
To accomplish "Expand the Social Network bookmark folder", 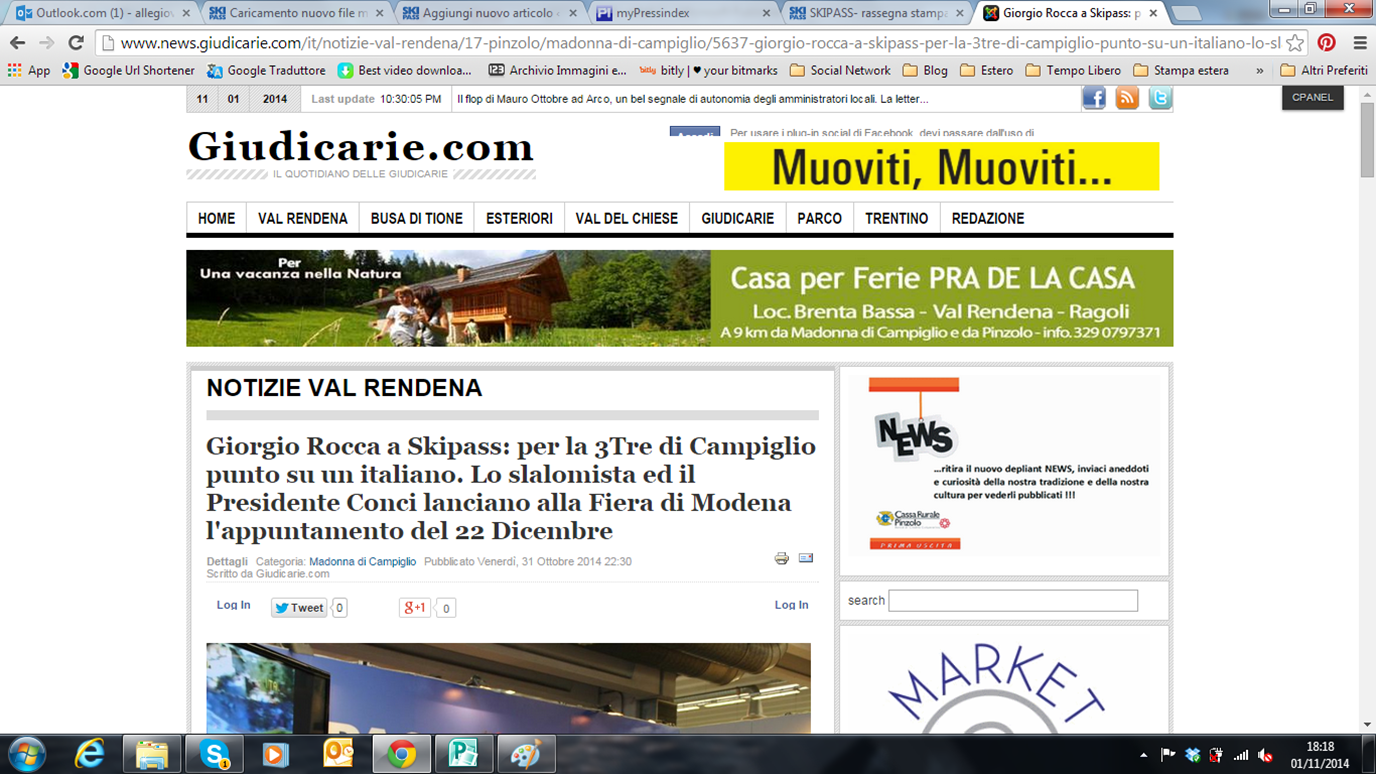I will point(840,71).
